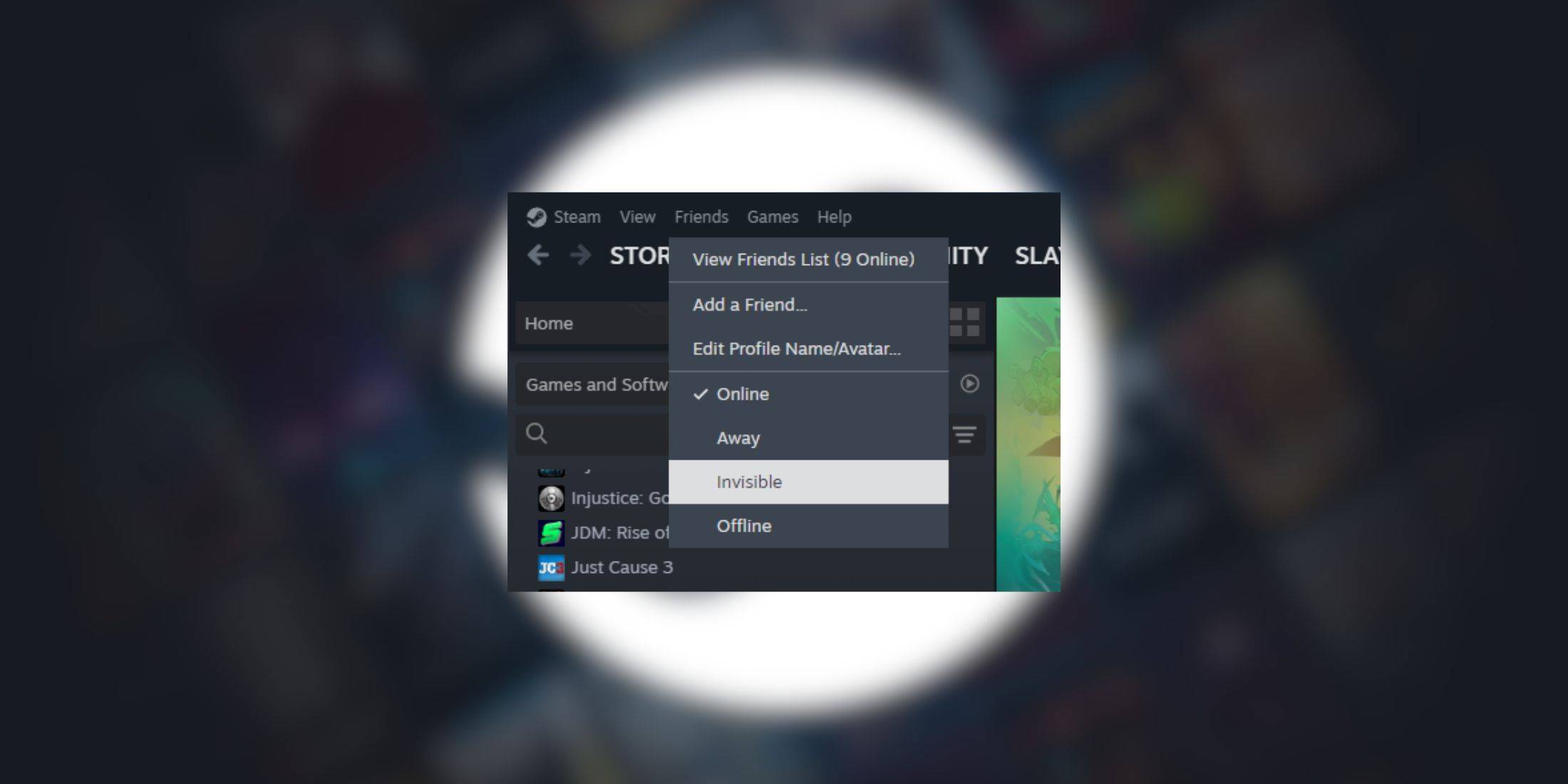1568x784 pixels.
Task: Click the search magnifier icon
Action: click(537, 432)
